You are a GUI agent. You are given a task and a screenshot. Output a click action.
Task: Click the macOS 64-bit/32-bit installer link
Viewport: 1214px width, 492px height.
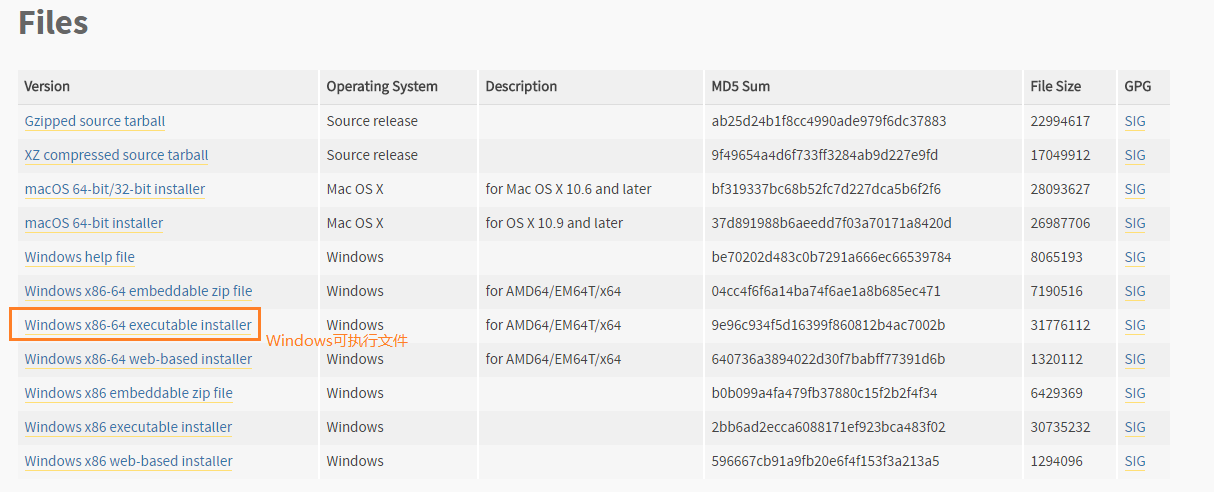115,189
